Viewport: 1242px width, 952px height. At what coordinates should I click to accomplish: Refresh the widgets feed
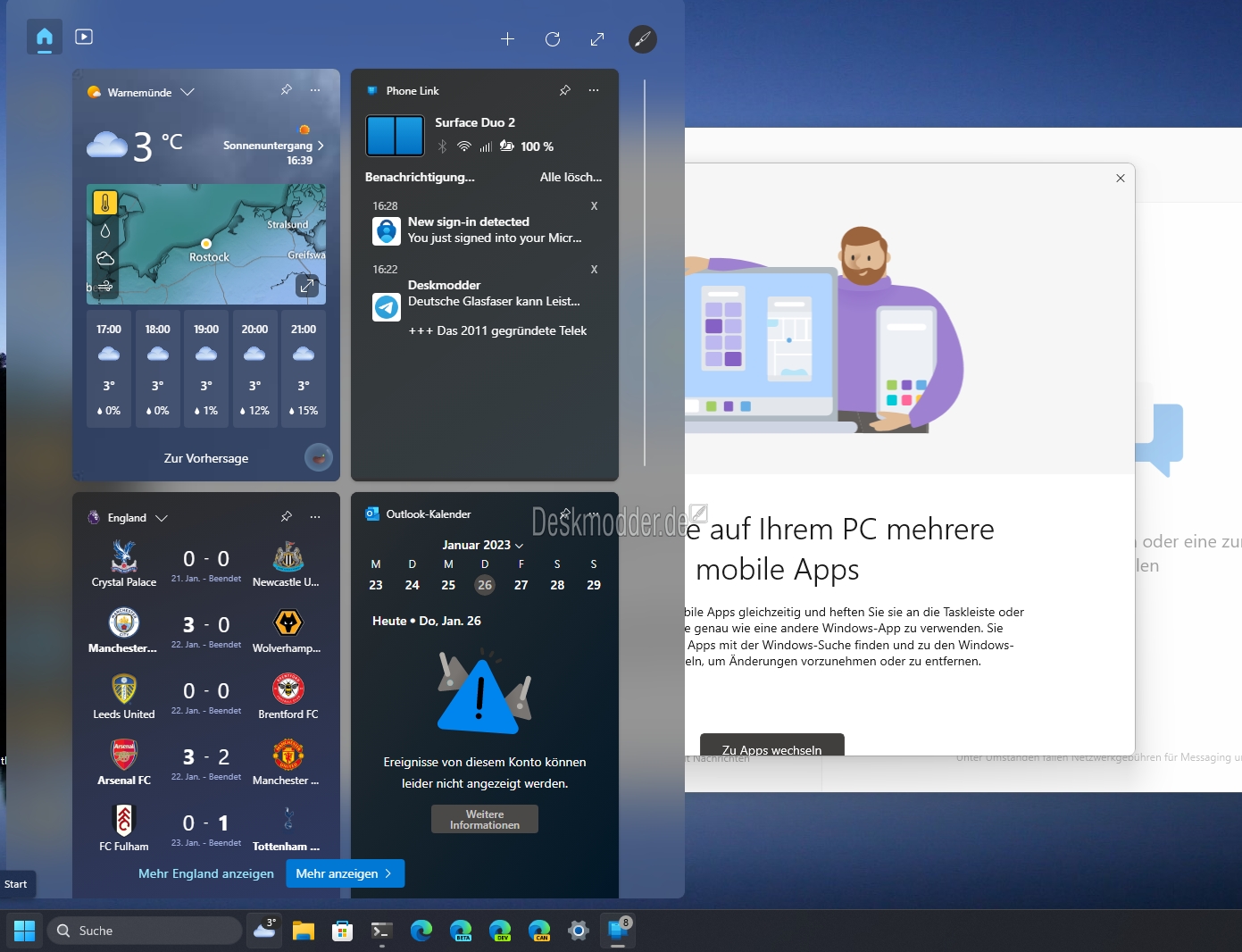coord(553,38)
